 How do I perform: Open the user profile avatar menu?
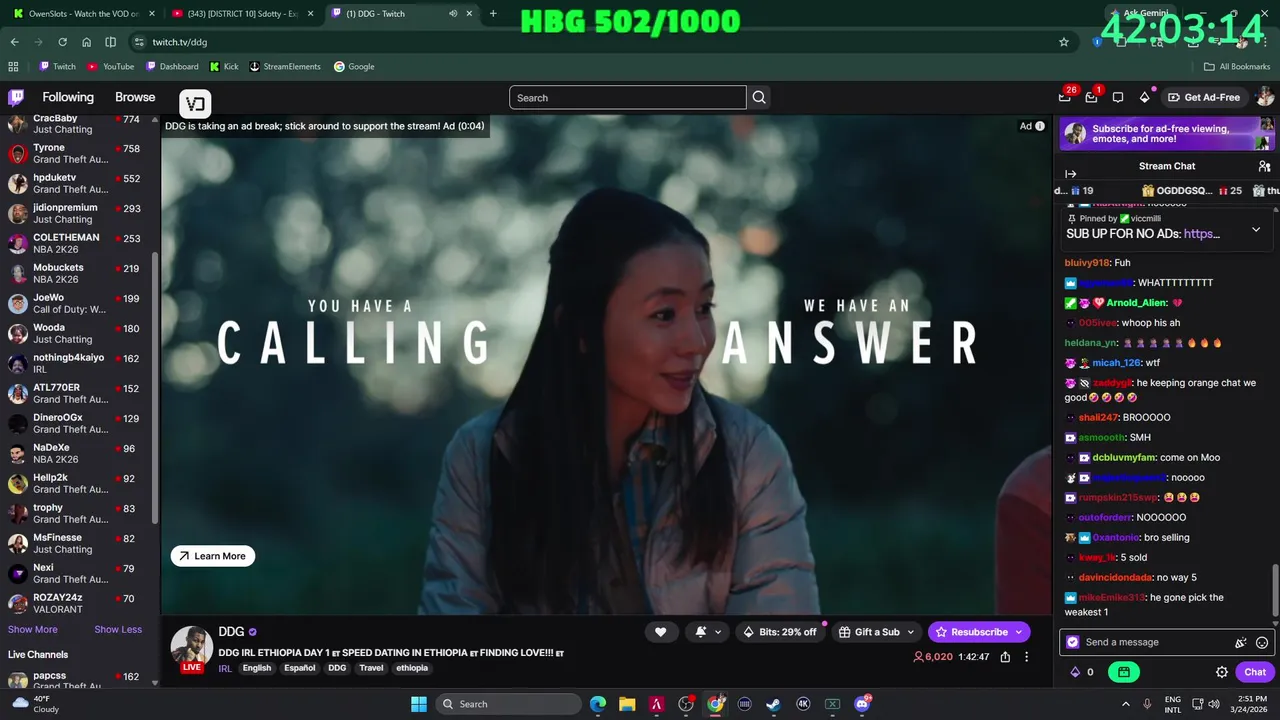click(1264, 97)
